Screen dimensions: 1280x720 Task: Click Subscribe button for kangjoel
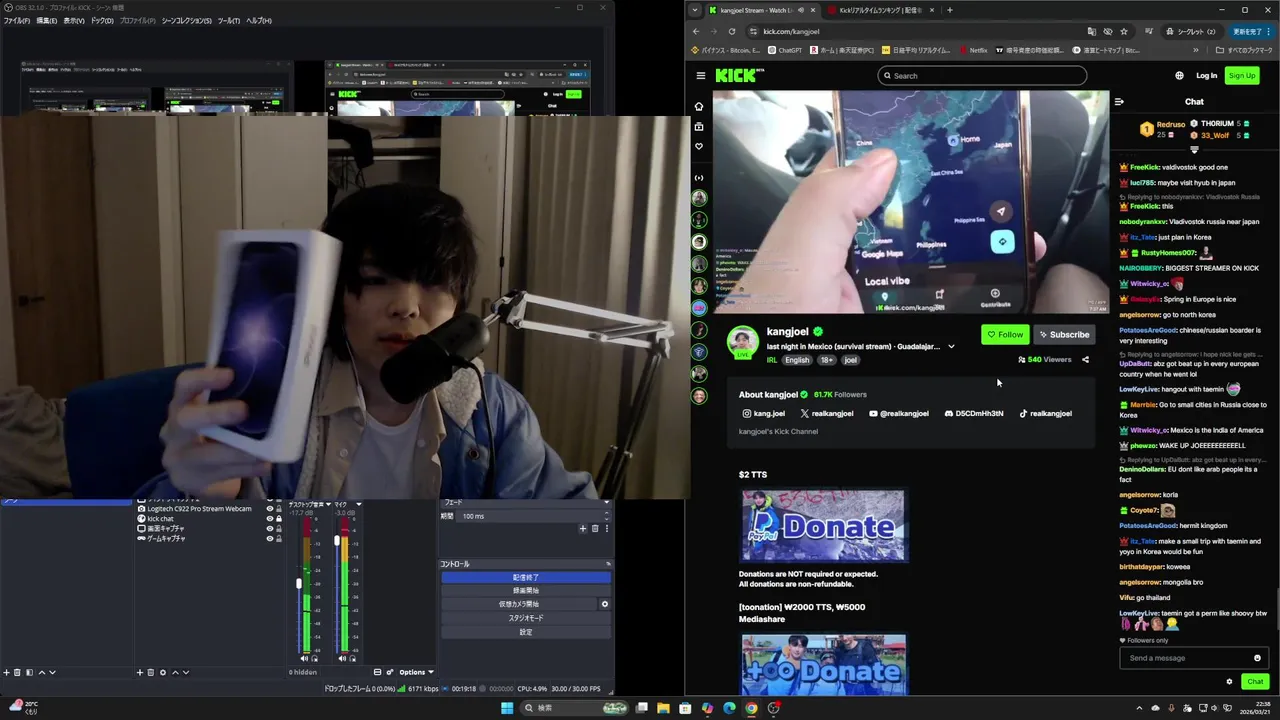(x=1064, y=334)
